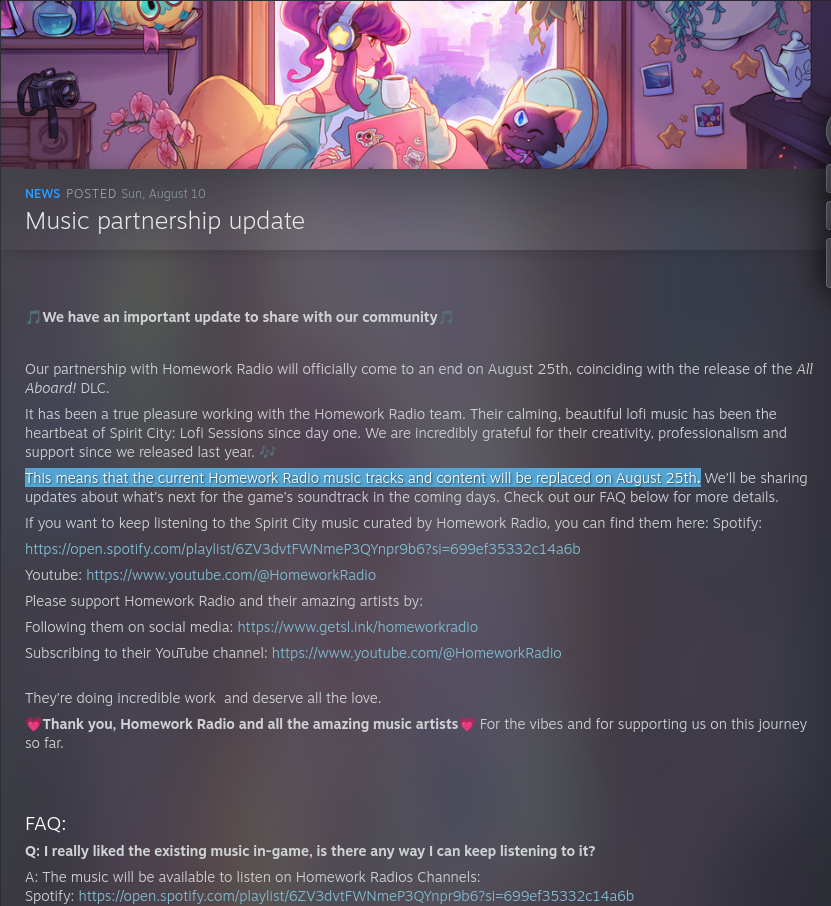Click the music note emoji before 'We have'
This screenshot has width=831, height=906.
(x=33, y=317)
